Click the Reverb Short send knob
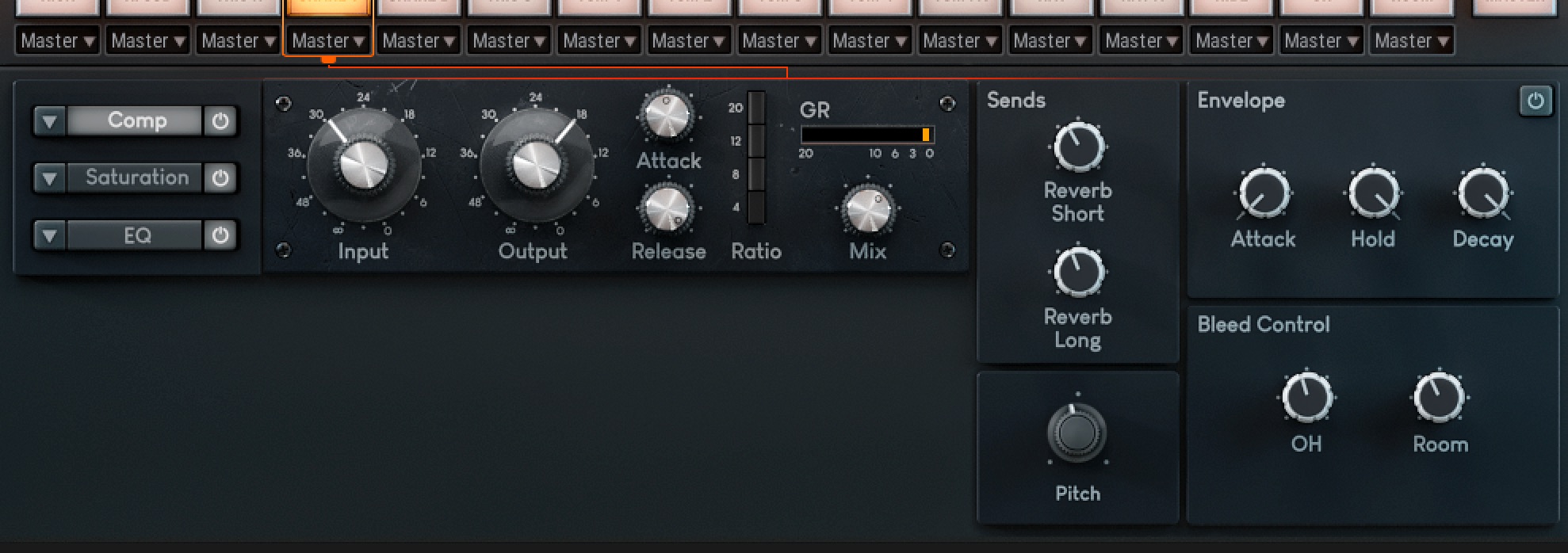The image size is (1568, 553). click(1077, 147)
